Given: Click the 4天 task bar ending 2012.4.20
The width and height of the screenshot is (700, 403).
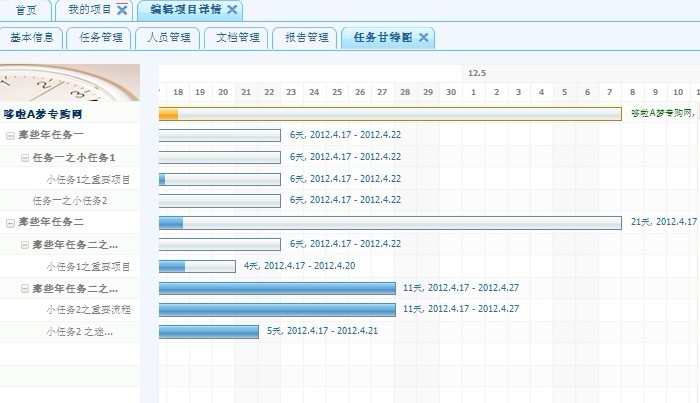Looking at the screenshot, I should [x=198, y=266].
